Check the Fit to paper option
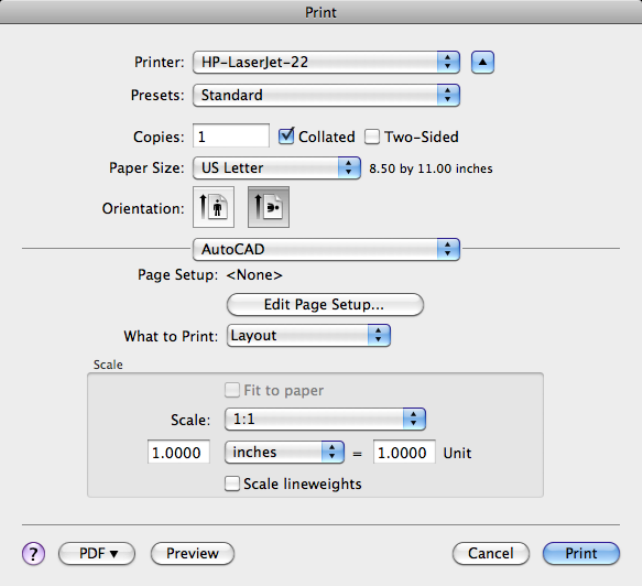This screenshot has height=586, width=642. pos(233,391)
